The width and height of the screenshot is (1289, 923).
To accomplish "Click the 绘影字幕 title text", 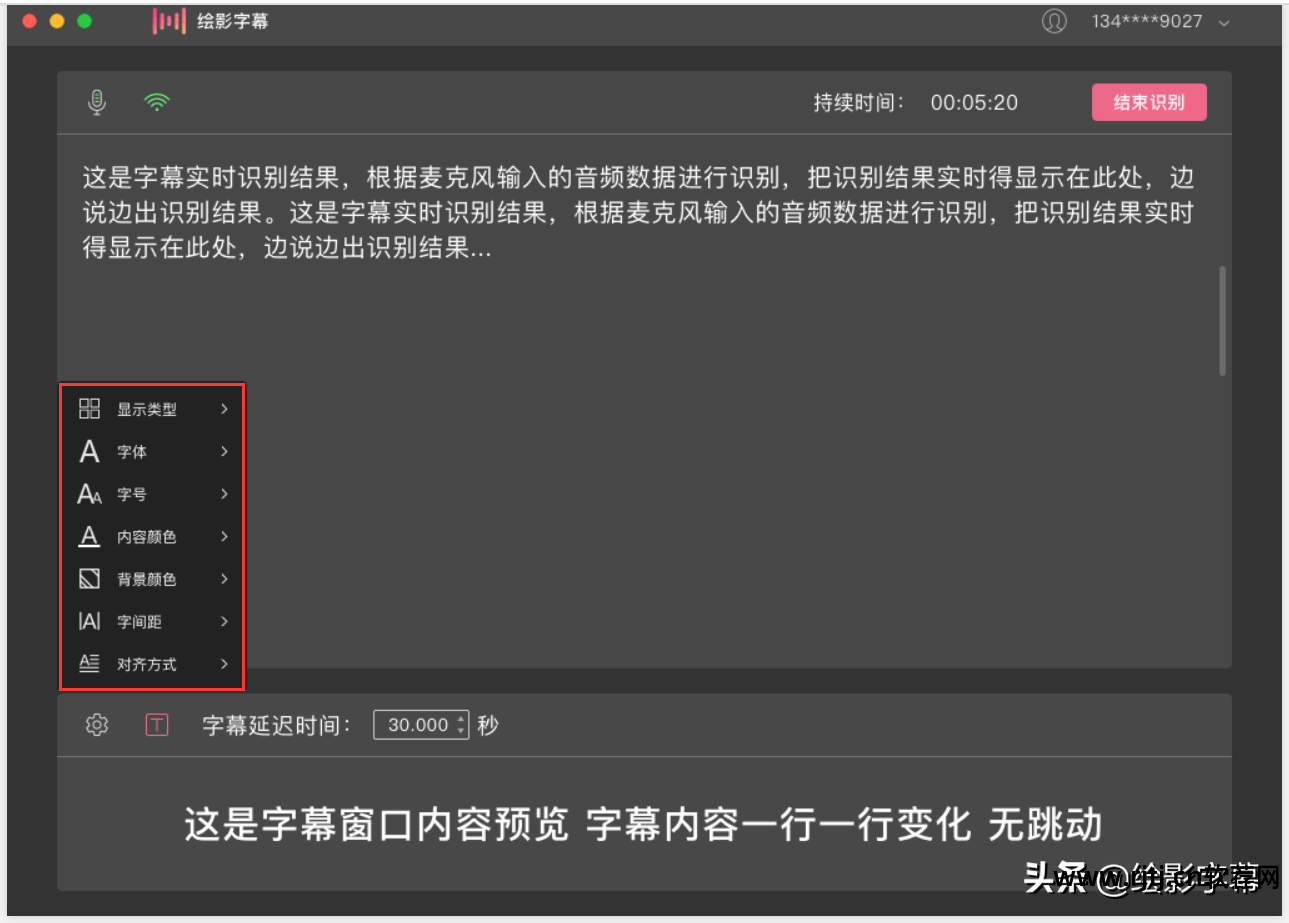I will (233, 21).
